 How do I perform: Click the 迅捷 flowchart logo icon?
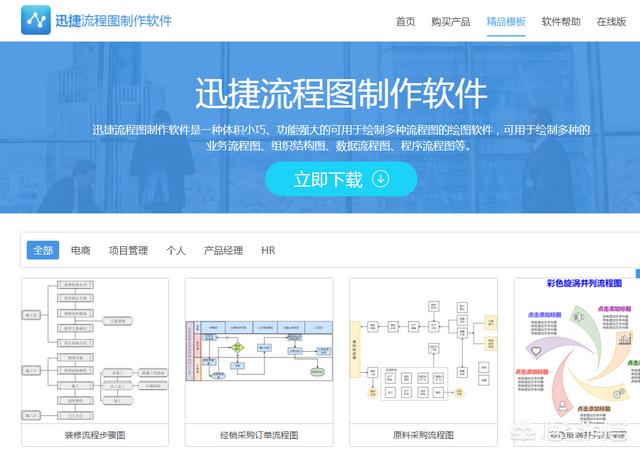36,20
